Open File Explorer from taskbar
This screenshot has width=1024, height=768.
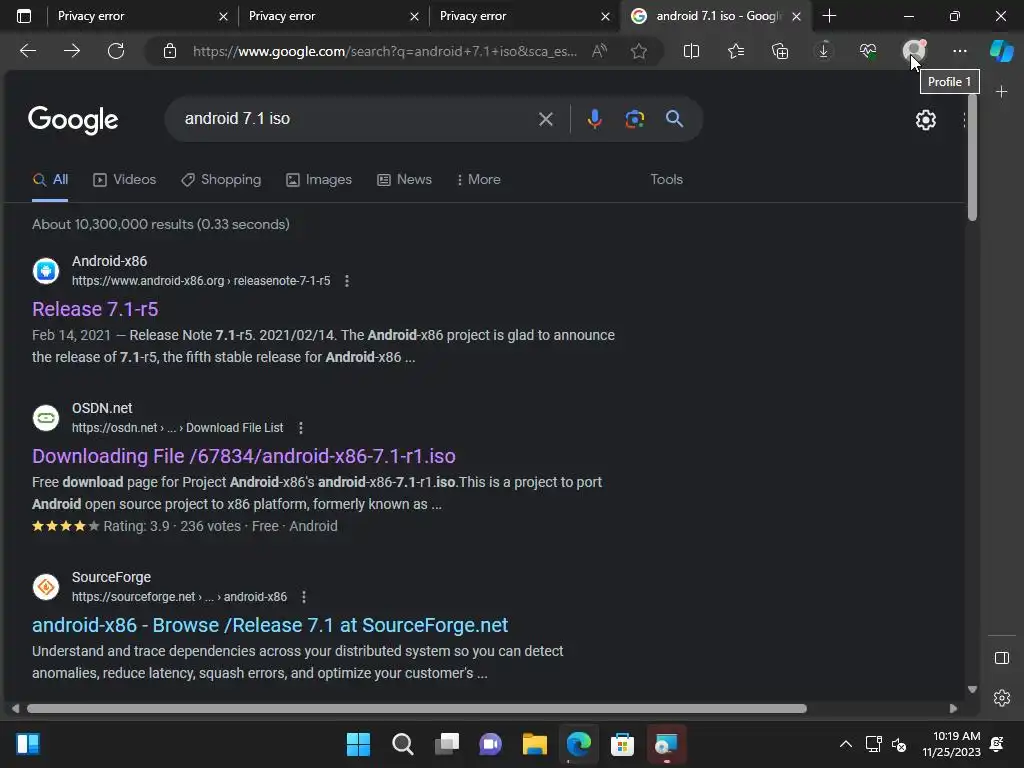[534, 744]
